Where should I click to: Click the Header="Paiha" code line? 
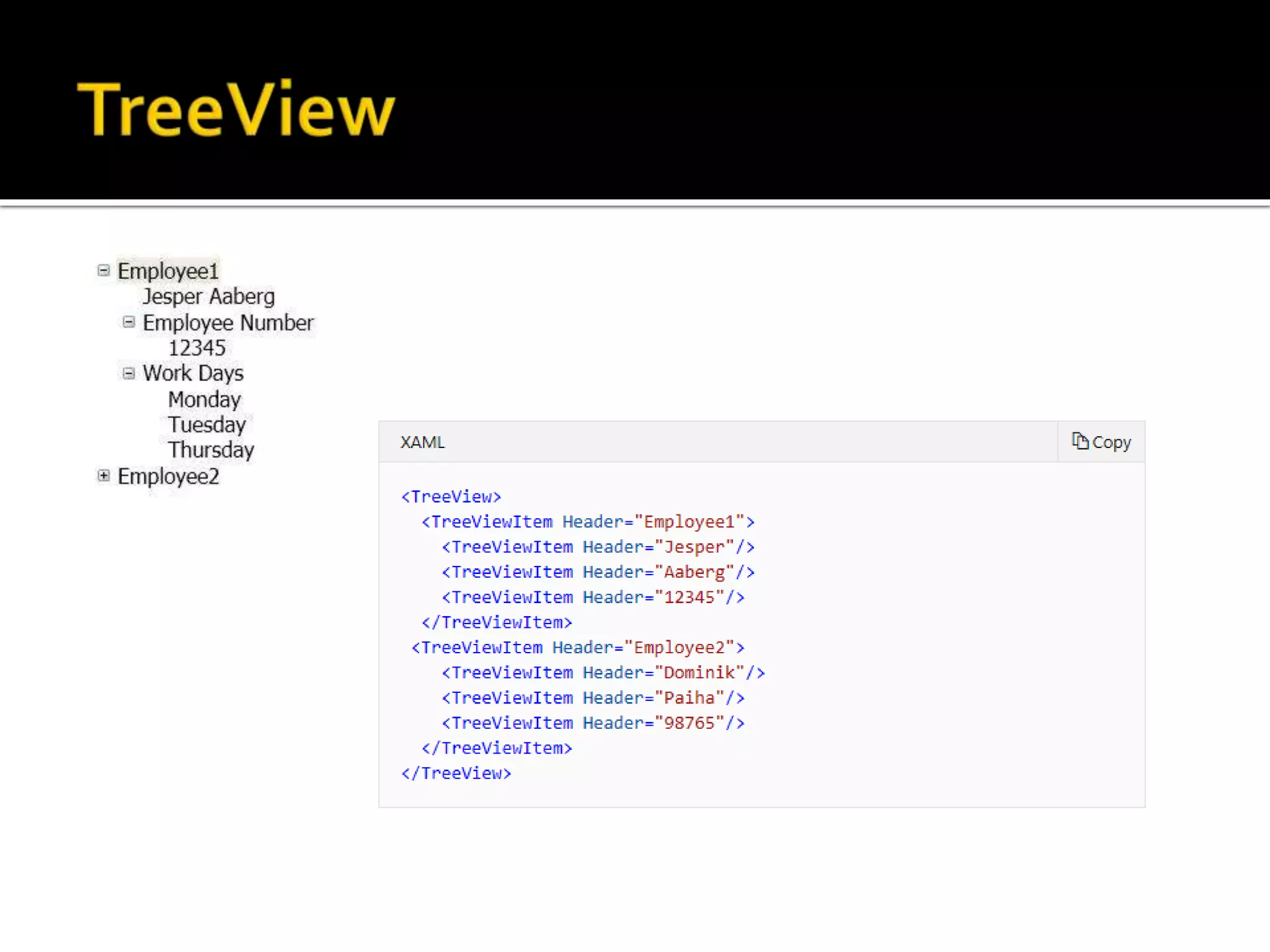[x=593, y=698]
